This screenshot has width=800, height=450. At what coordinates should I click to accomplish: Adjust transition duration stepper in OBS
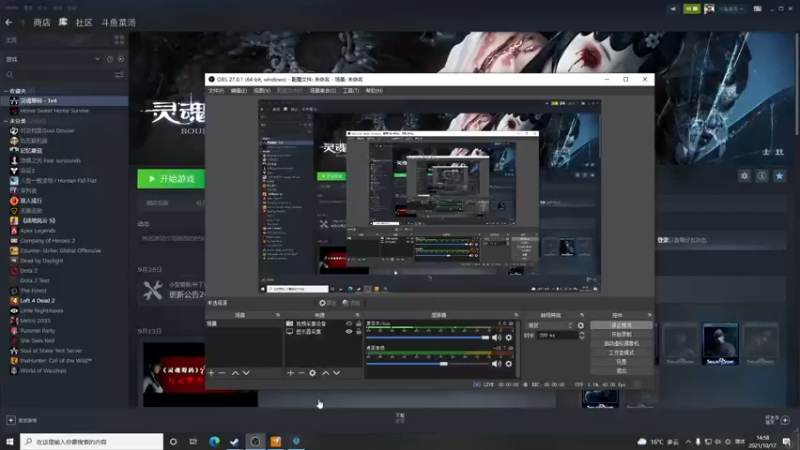582,335
